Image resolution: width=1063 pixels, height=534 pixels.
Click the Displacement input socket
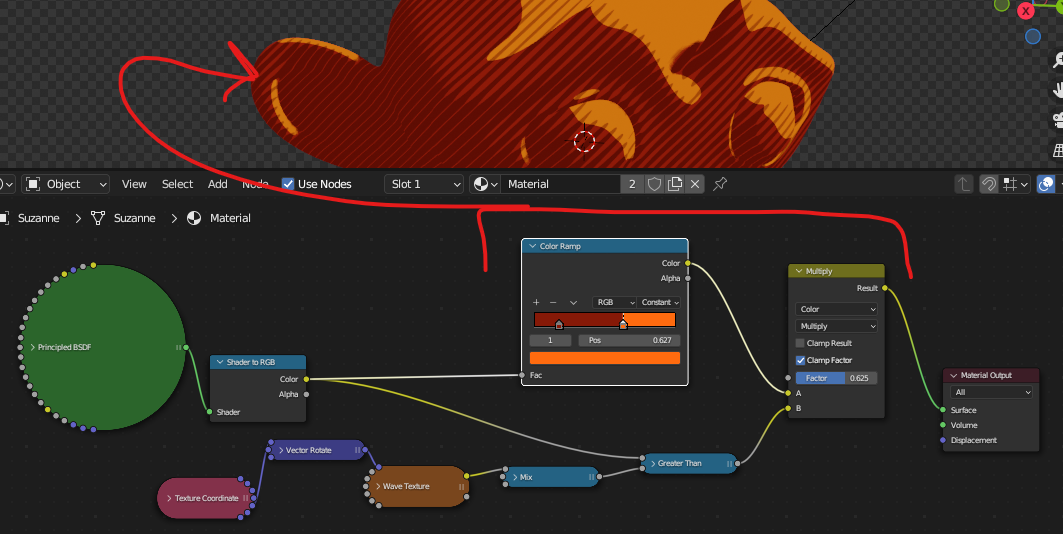(x=943, y=440)
